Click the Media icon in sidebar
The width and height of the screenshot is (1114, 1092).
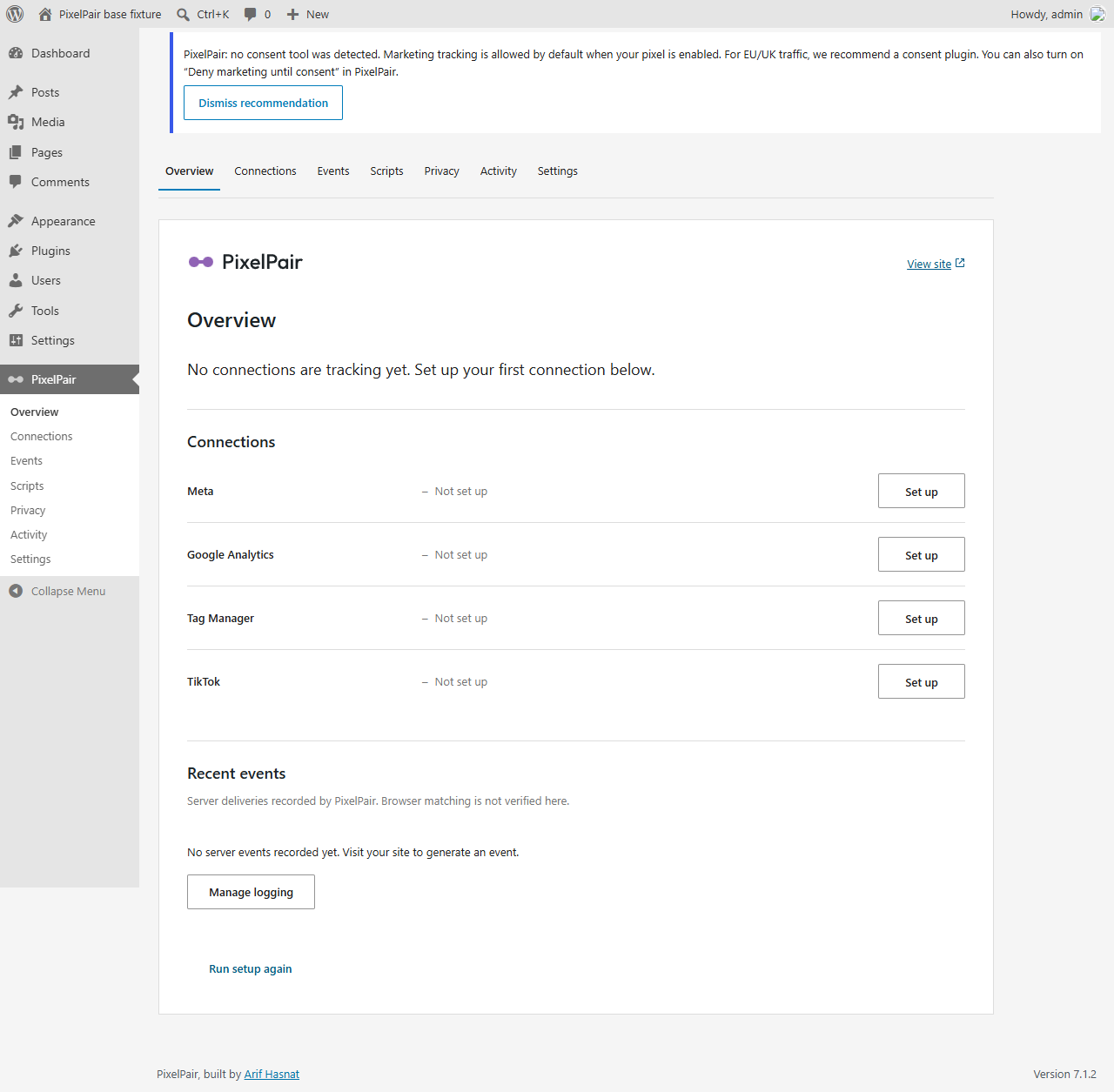16,122
